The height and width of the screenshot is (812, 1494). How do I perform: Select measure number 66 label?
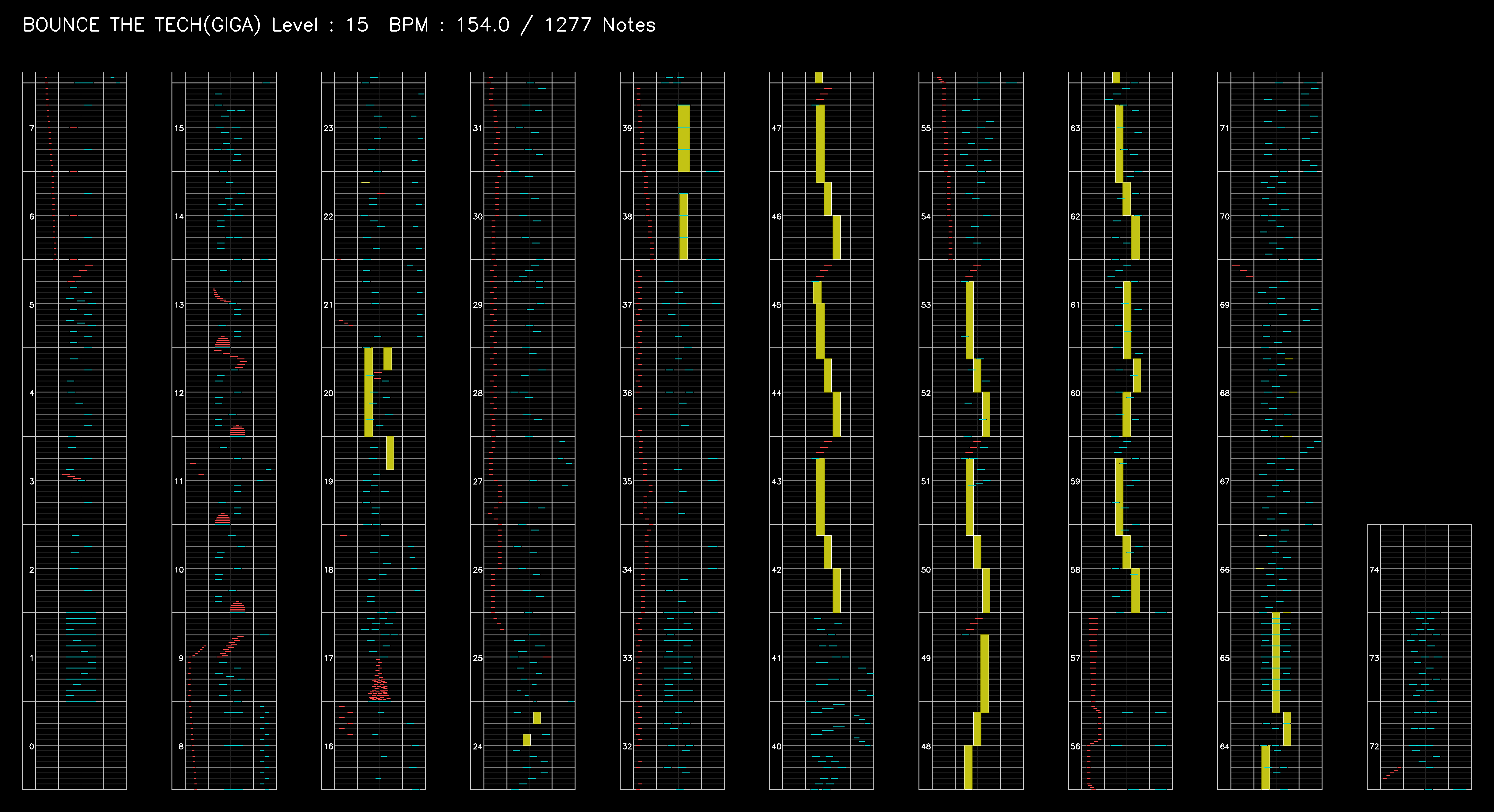click(1224, 570)
